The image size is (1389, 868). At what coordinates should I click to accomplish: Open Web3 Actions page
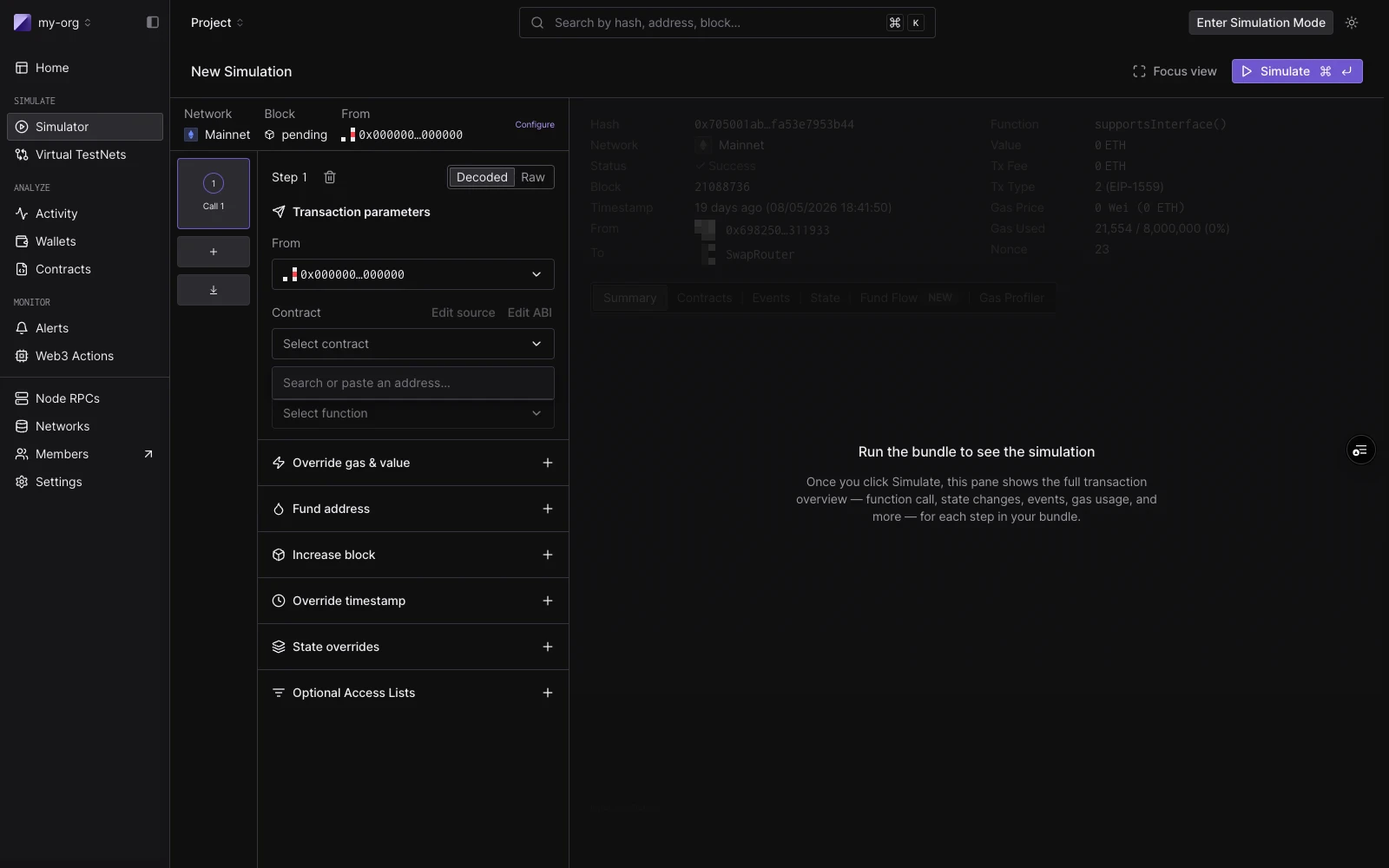tap(85, 356)
